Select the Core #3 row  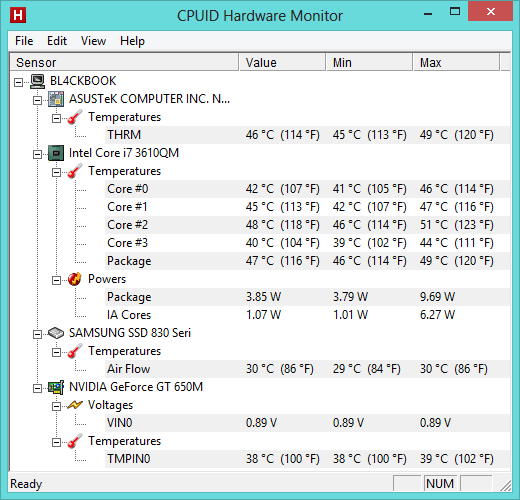point(307,243)
